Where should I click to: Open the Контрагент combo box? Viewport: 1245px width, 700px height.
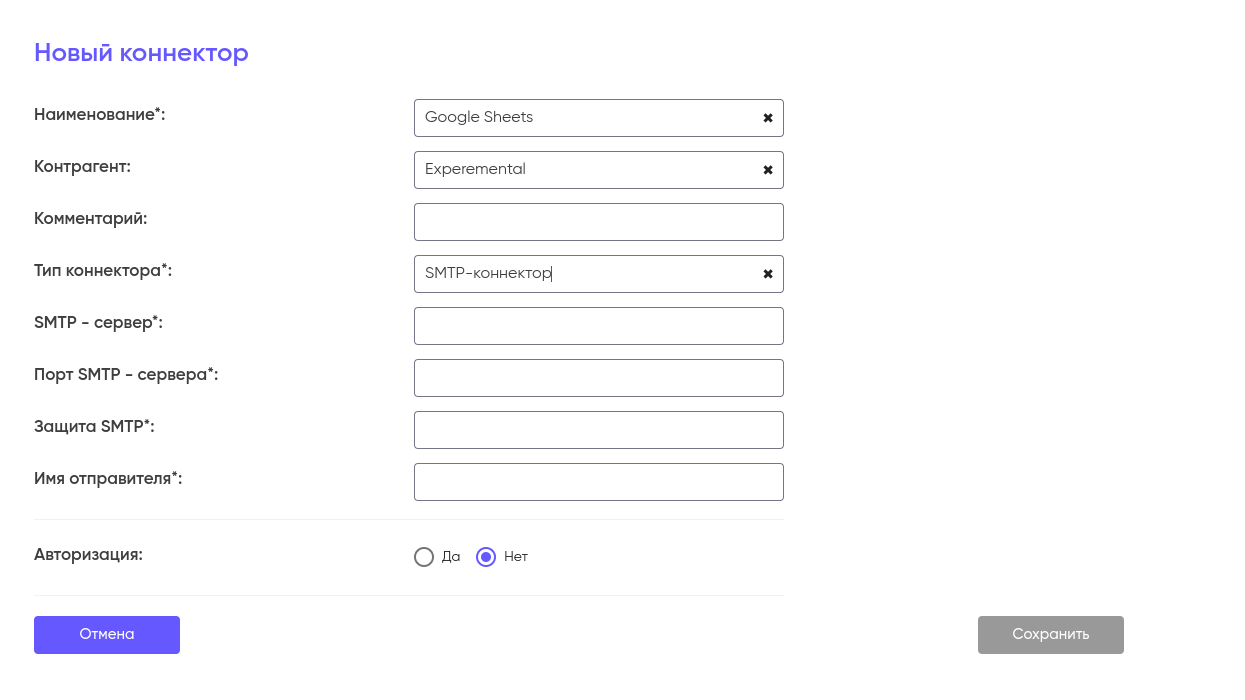(585, 170)
